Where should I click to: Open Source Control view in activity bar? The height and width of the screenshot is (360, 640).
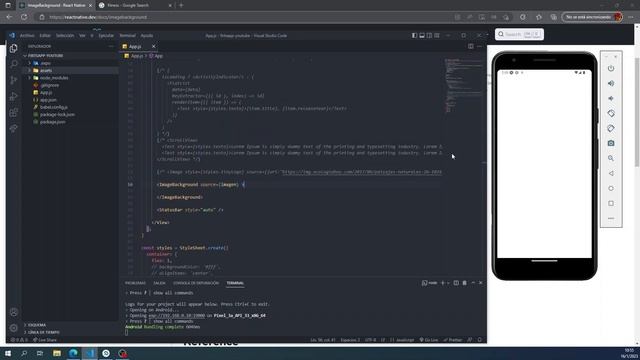13,80
